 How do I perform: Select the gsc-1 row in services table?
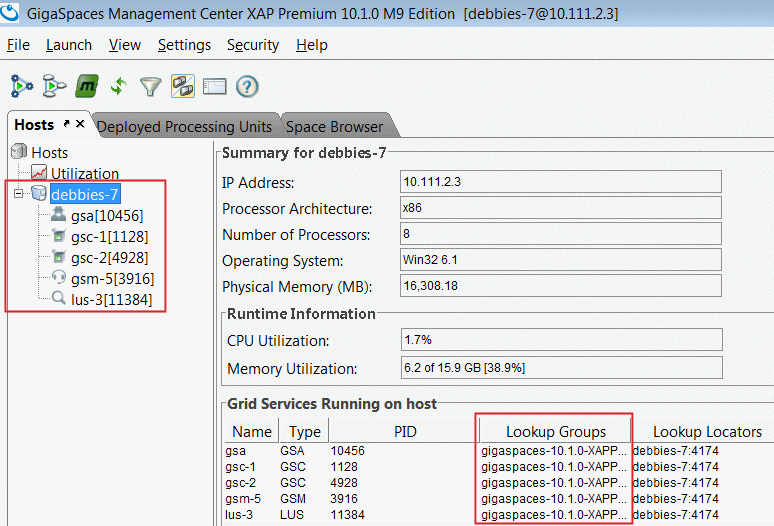tap(499, 466)
